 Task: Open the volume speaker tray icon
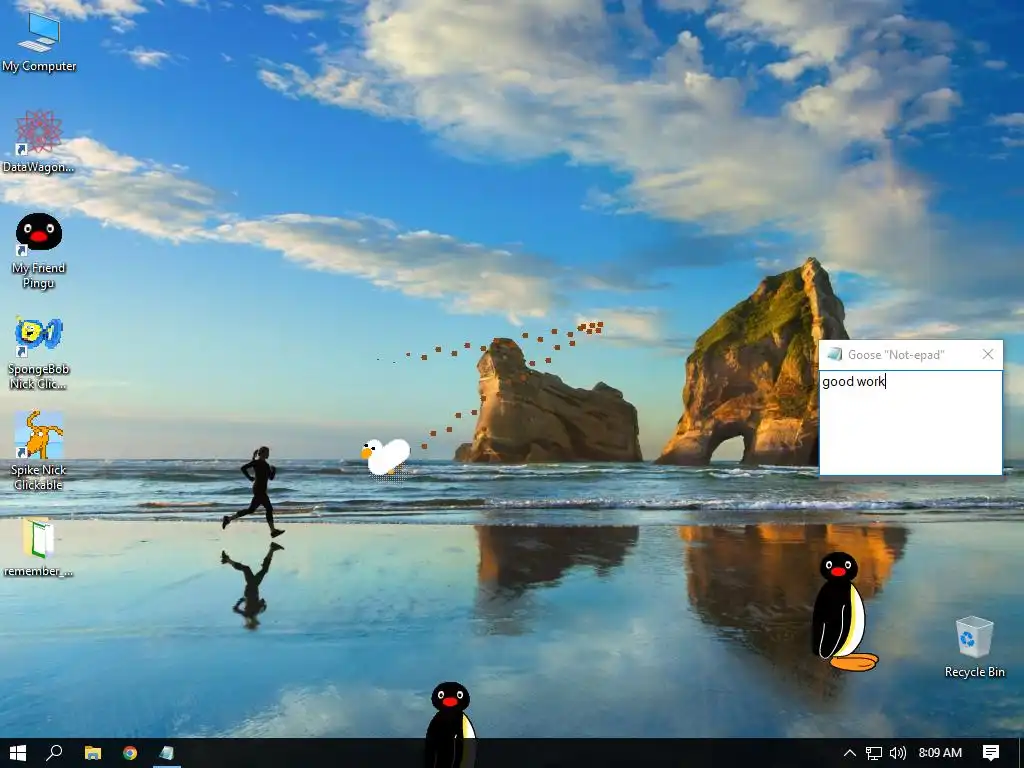(x=898, y=753)
